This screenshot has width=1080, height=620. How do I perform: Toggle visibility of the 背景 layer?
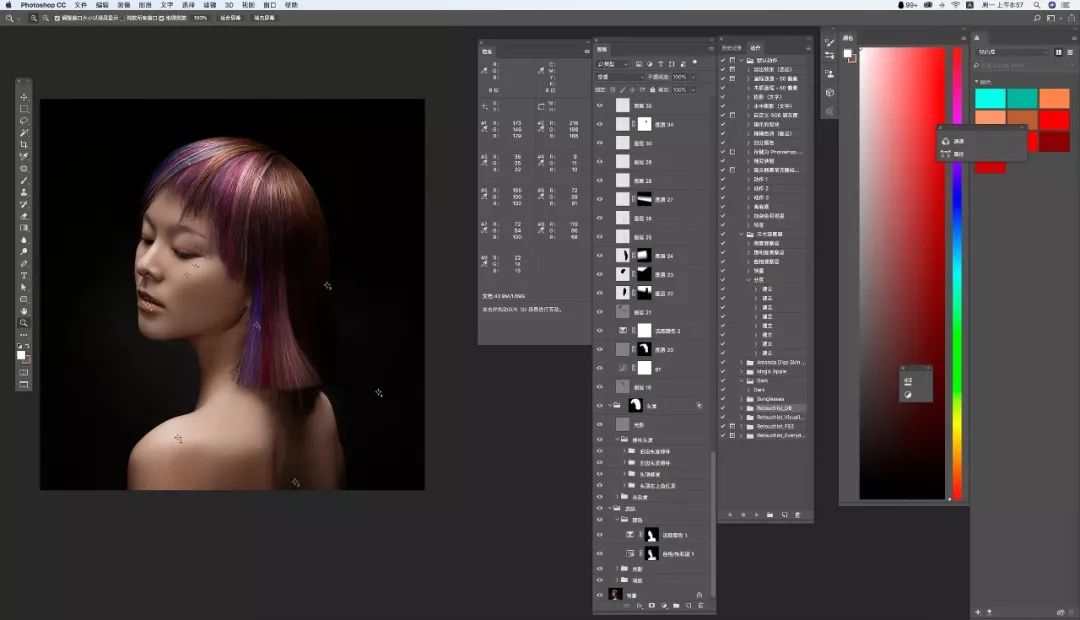click(x=599, y=595)
